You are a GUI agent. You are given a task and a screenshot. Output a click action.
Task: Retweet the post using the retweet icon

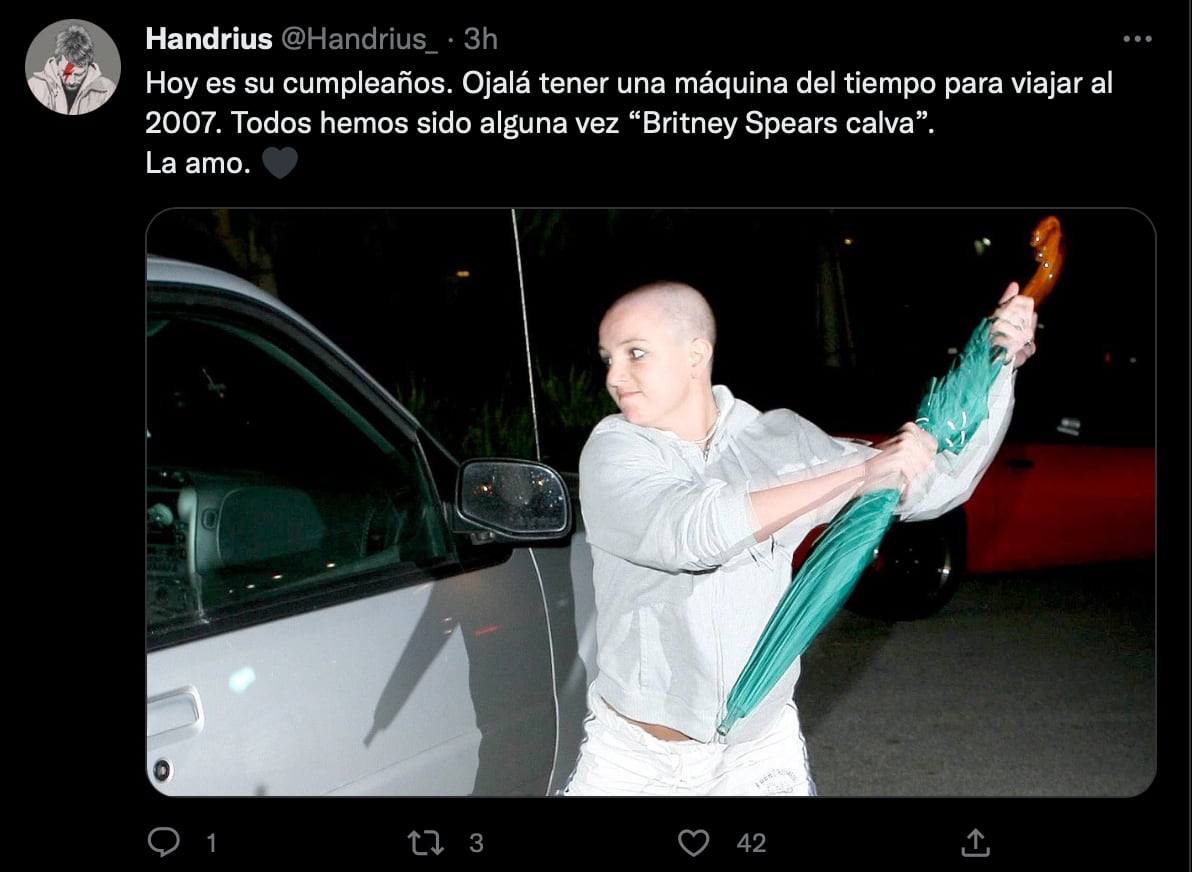[x=426, y=842]
